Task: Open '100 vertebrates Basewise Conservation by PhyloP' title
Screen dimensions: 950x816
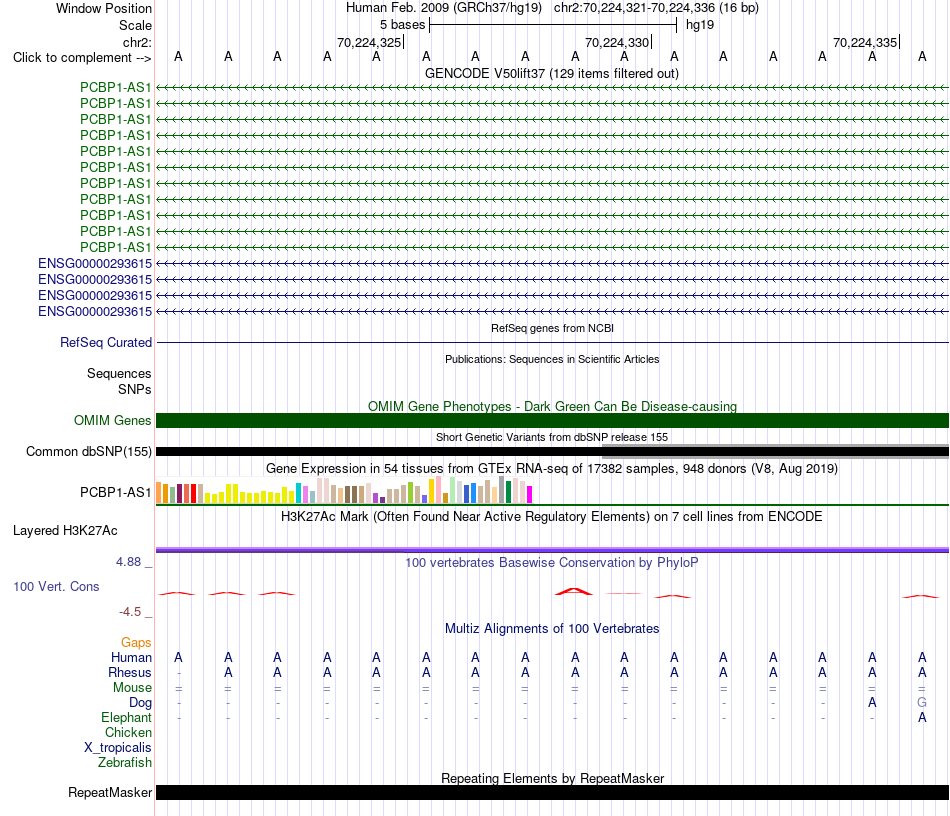Action: pos(552,563)
